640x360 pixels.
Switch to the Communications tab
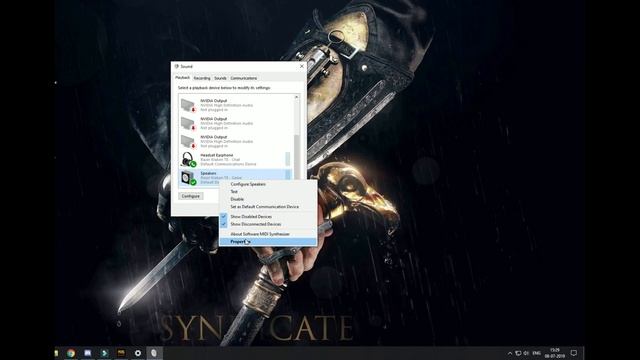click(244, 78)
